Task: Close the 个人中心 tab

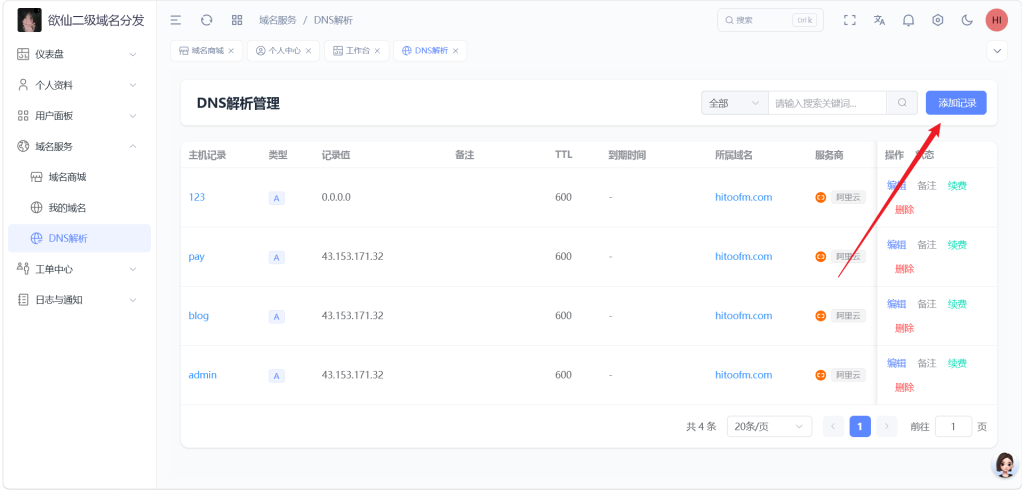Action: pyautogui.click(x=309, y=50)
